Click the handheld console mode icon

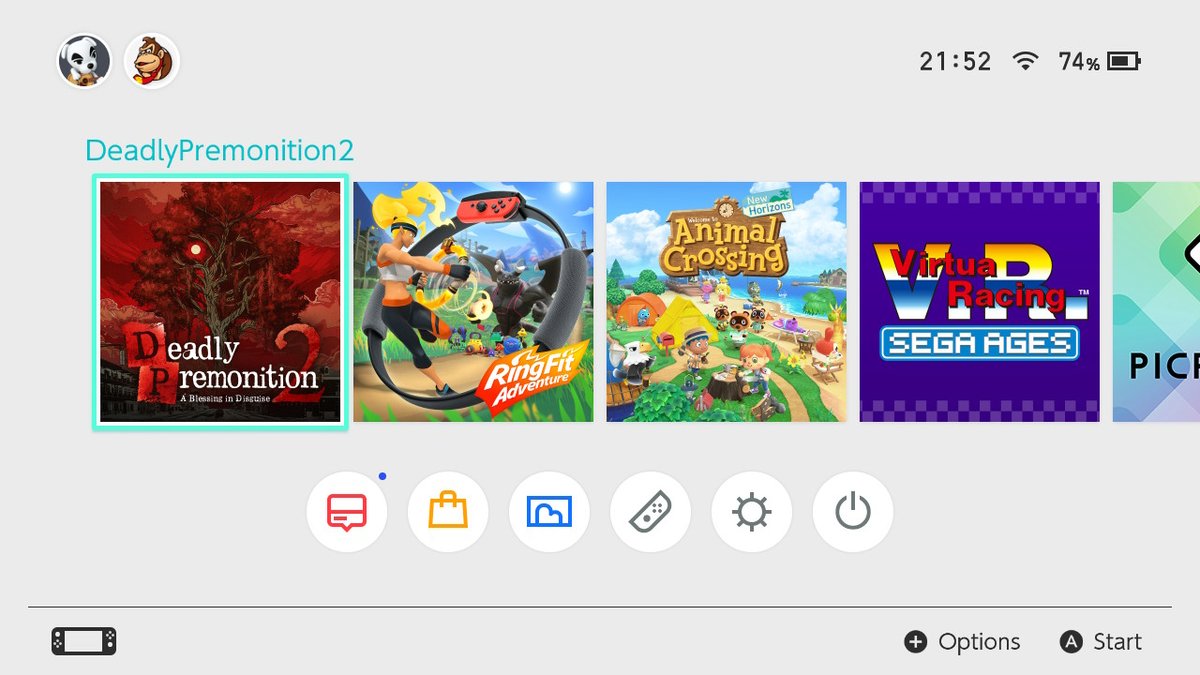[x=84, y=641]
